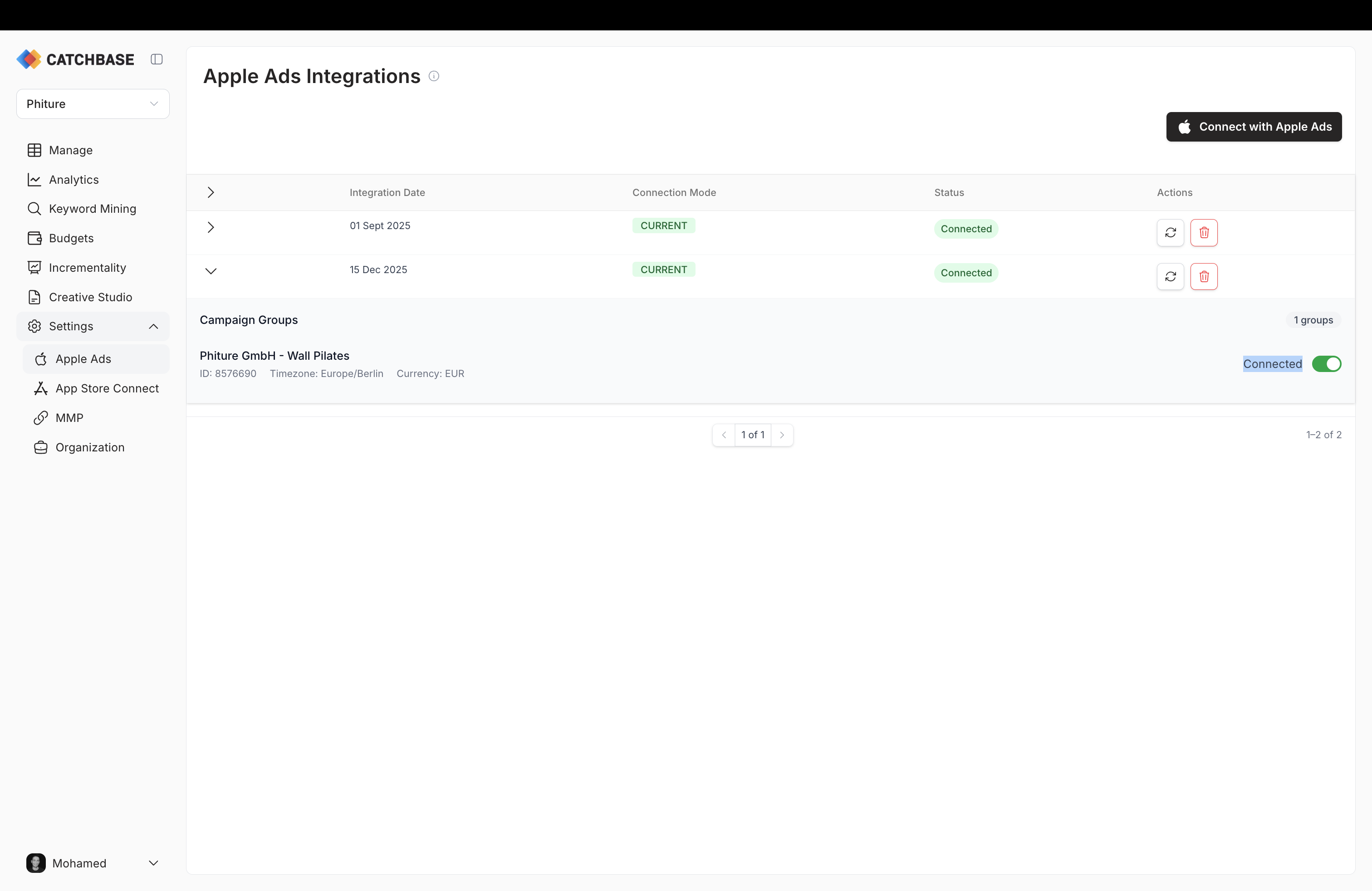1372x891 pixels.
Task: Open the Phiture workspace dropdown
Action: click(x=92, y=104)
